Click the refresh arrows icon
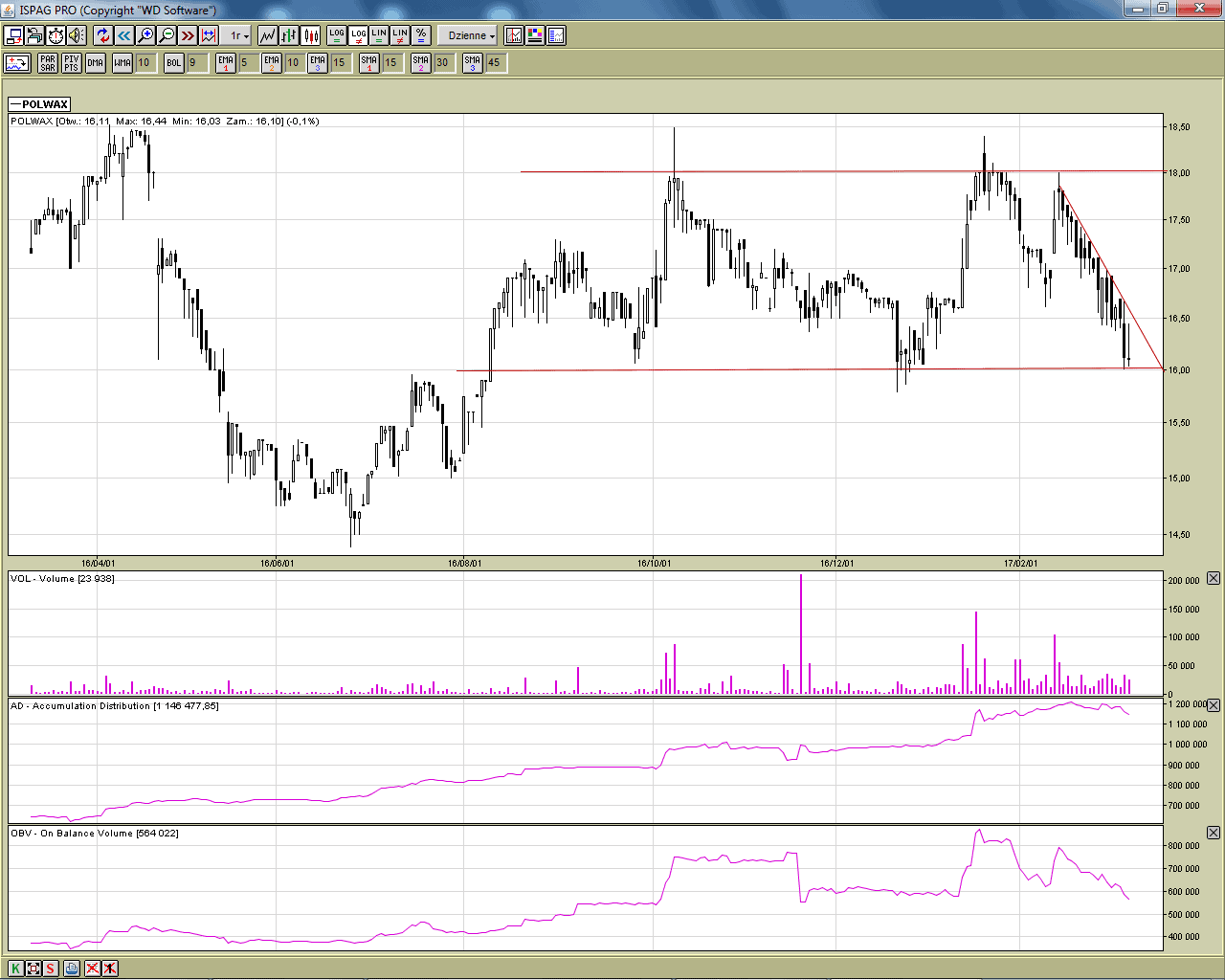 (x=102, y=35)
